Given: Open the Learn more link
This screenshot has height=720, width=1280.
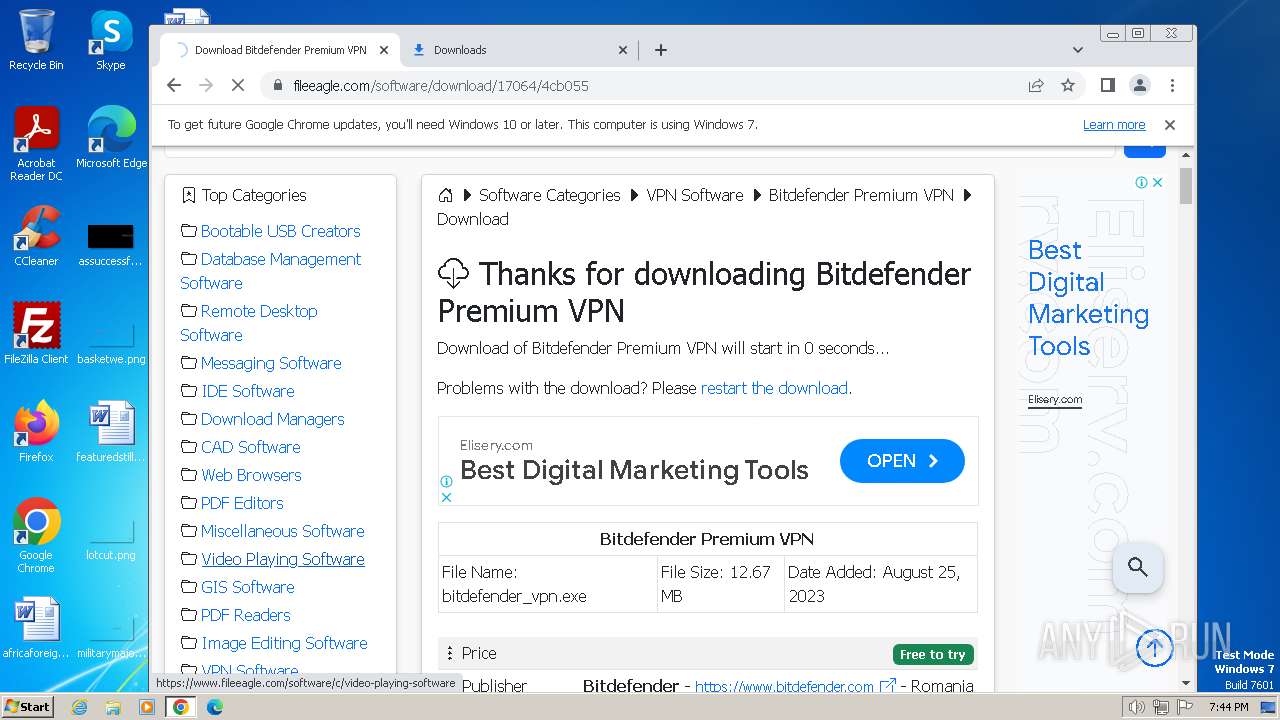Looking at the screenshot, I should coord(1114,125).
